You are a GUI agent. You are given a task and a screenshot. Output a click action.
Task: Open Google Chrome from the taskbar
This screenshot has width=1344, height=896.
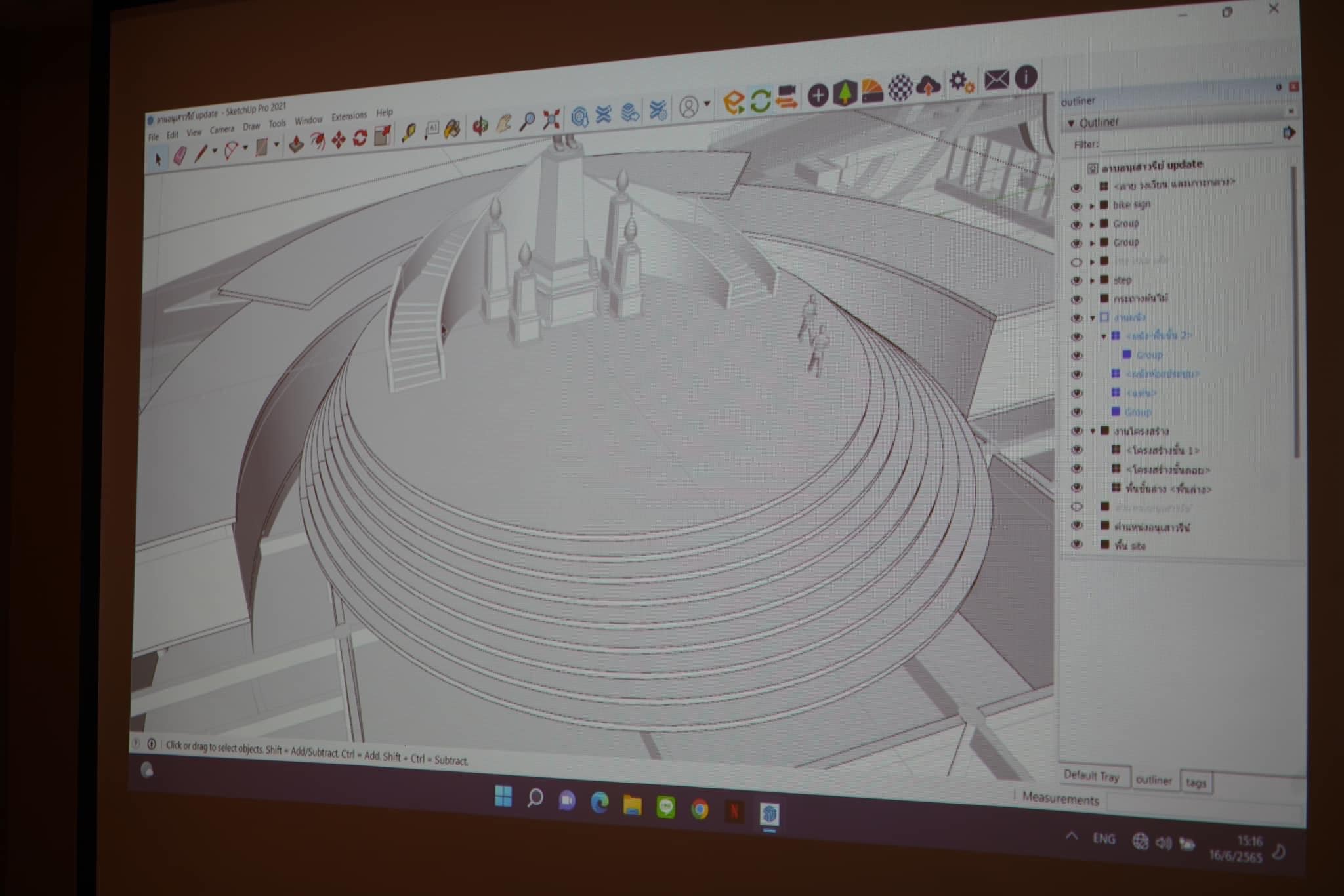(700, 810)
